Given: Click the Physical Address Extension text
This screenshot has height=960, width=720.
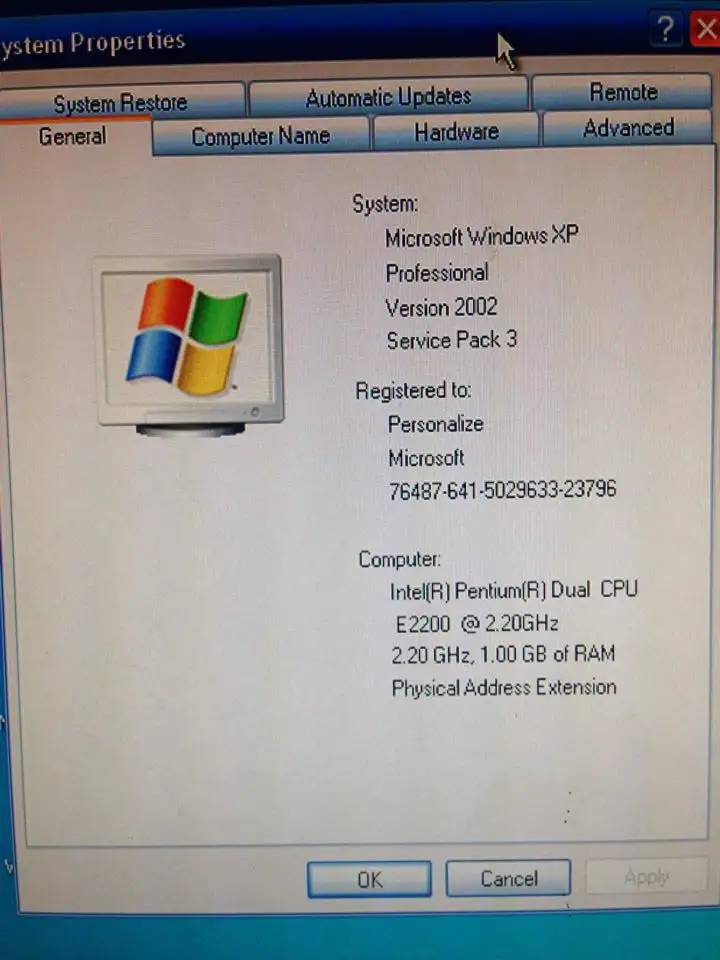Looking at the screenshot, I should pos(503,688).
